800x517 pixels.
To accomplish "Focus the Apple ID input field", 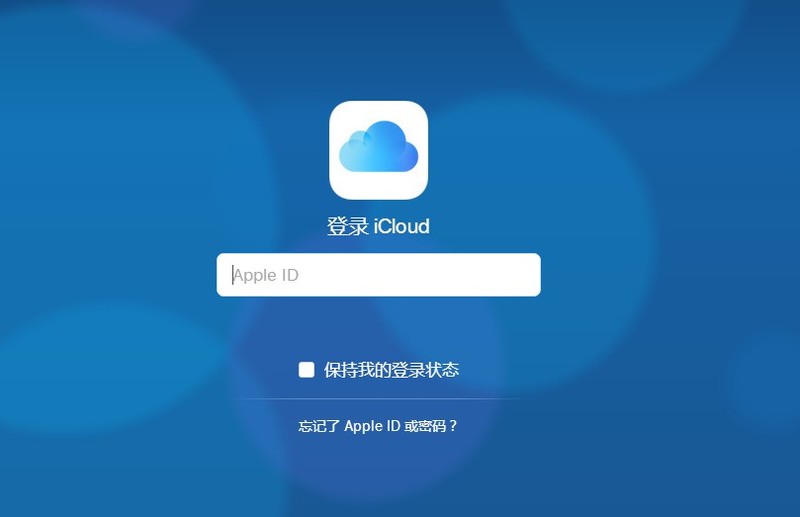I will click(378, 275).
